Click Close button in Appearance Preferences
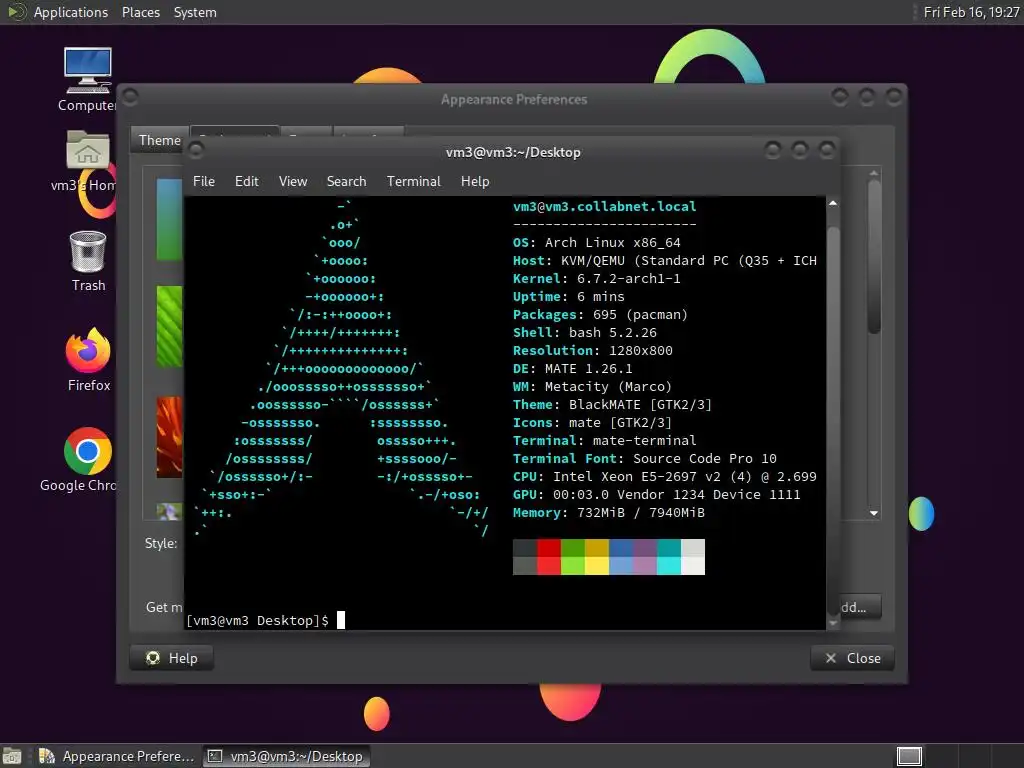Screen dimensions: 1024x768 (x=852, y=658)
